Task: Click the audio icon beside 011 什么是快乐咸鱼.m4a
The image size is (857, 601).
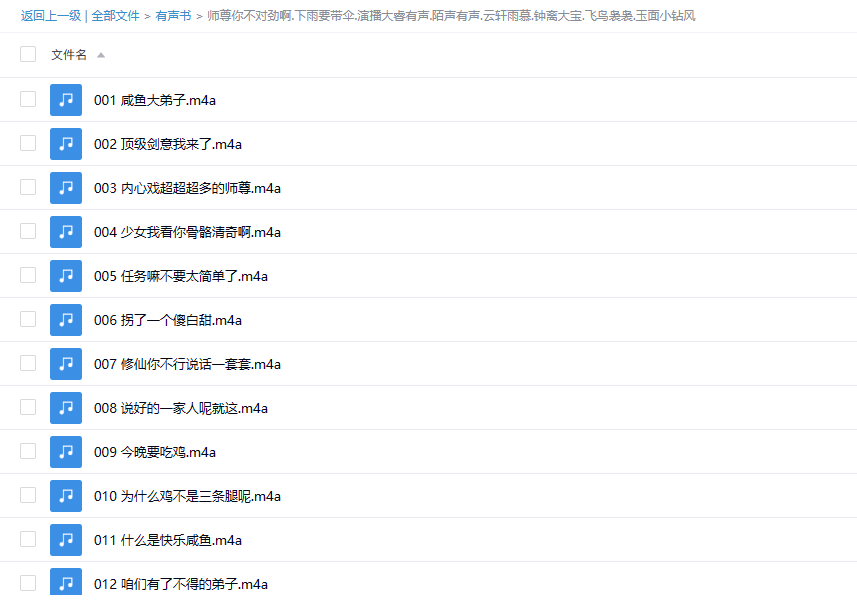Action: click(66, 540)
